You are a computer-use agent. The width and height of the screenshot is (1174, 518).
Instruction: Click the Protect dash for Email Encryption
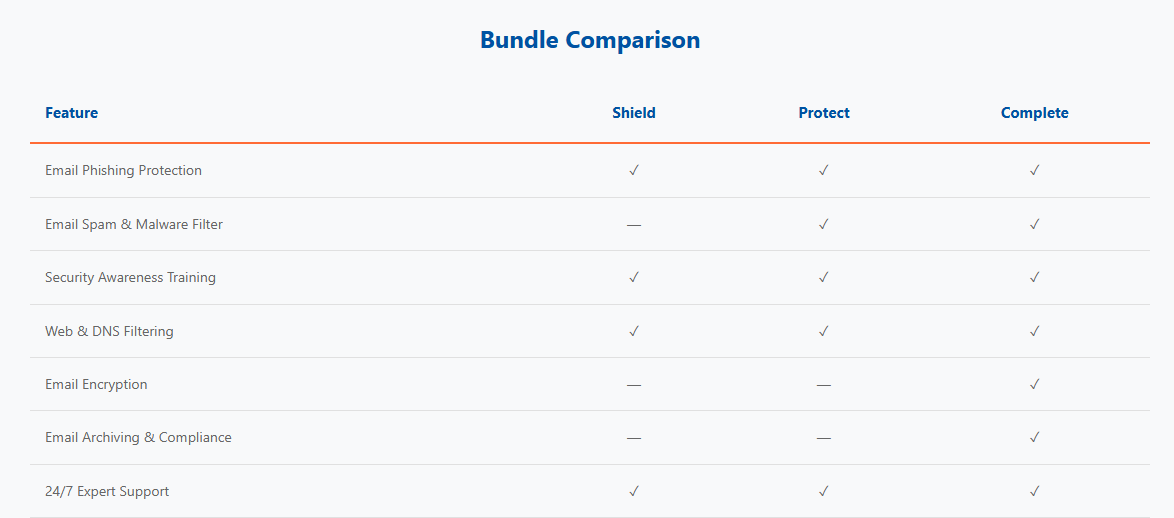click(x=824, y=384)
